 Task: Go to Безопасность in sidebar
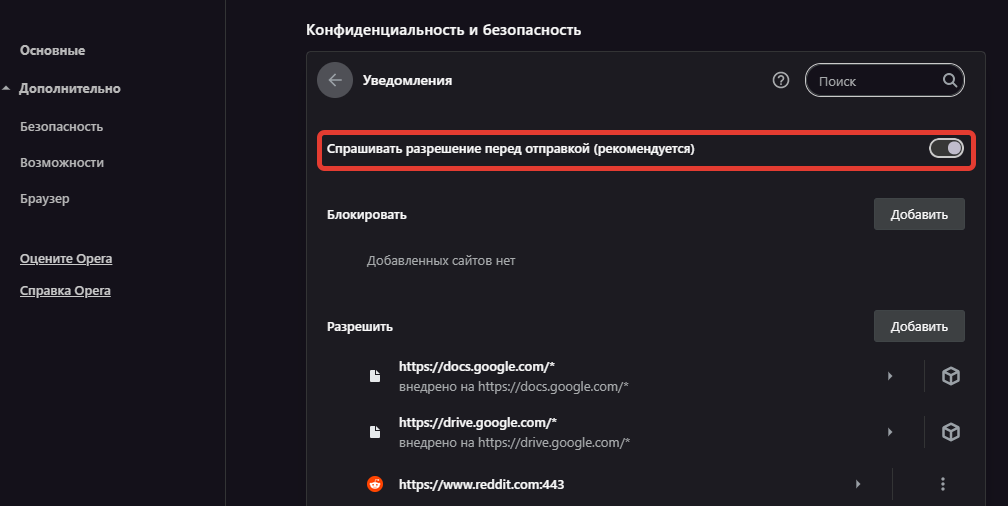pos(61,127)
